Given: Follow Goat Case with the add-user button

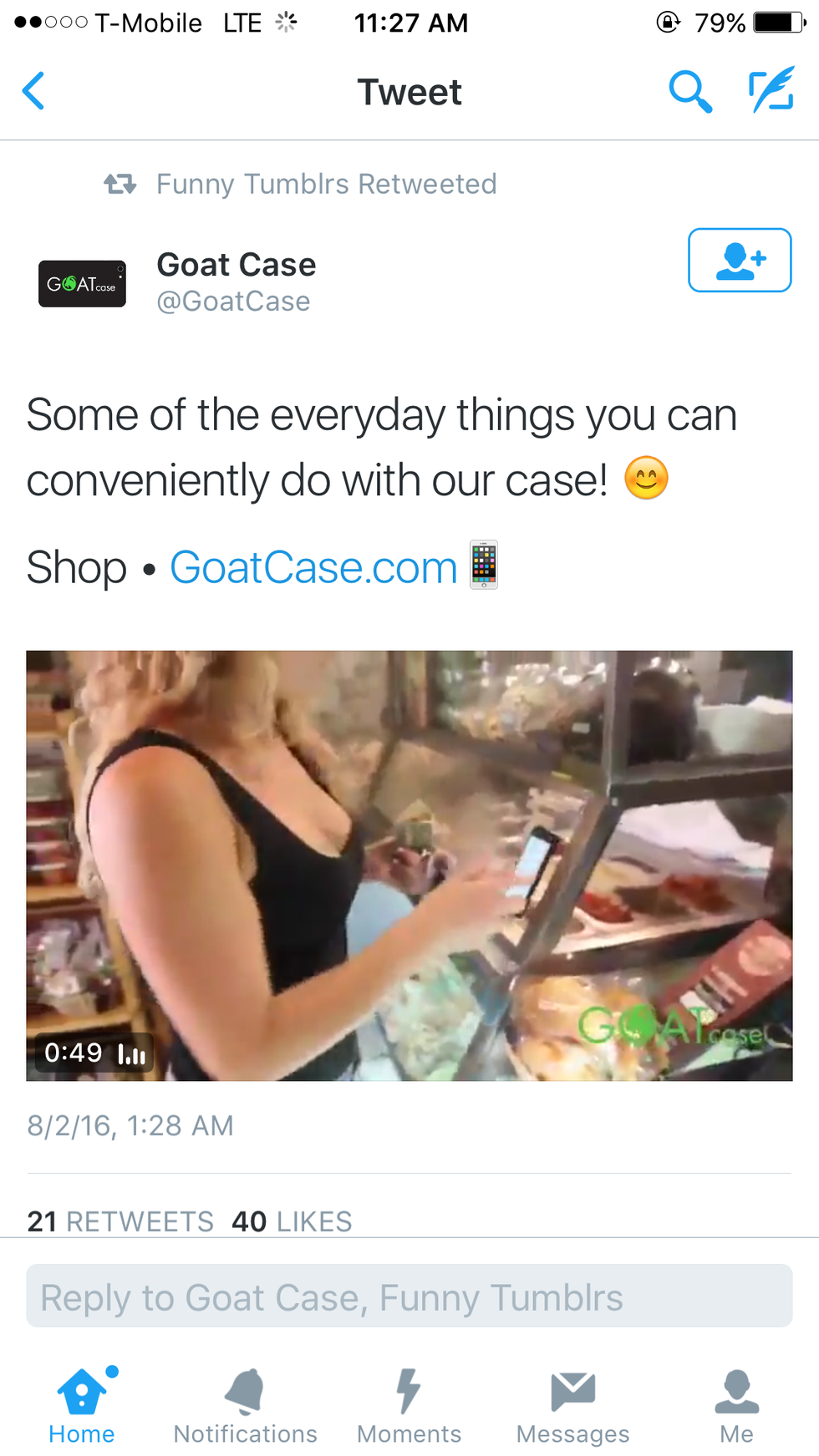Looking at the screenshot, I should 740,260.
